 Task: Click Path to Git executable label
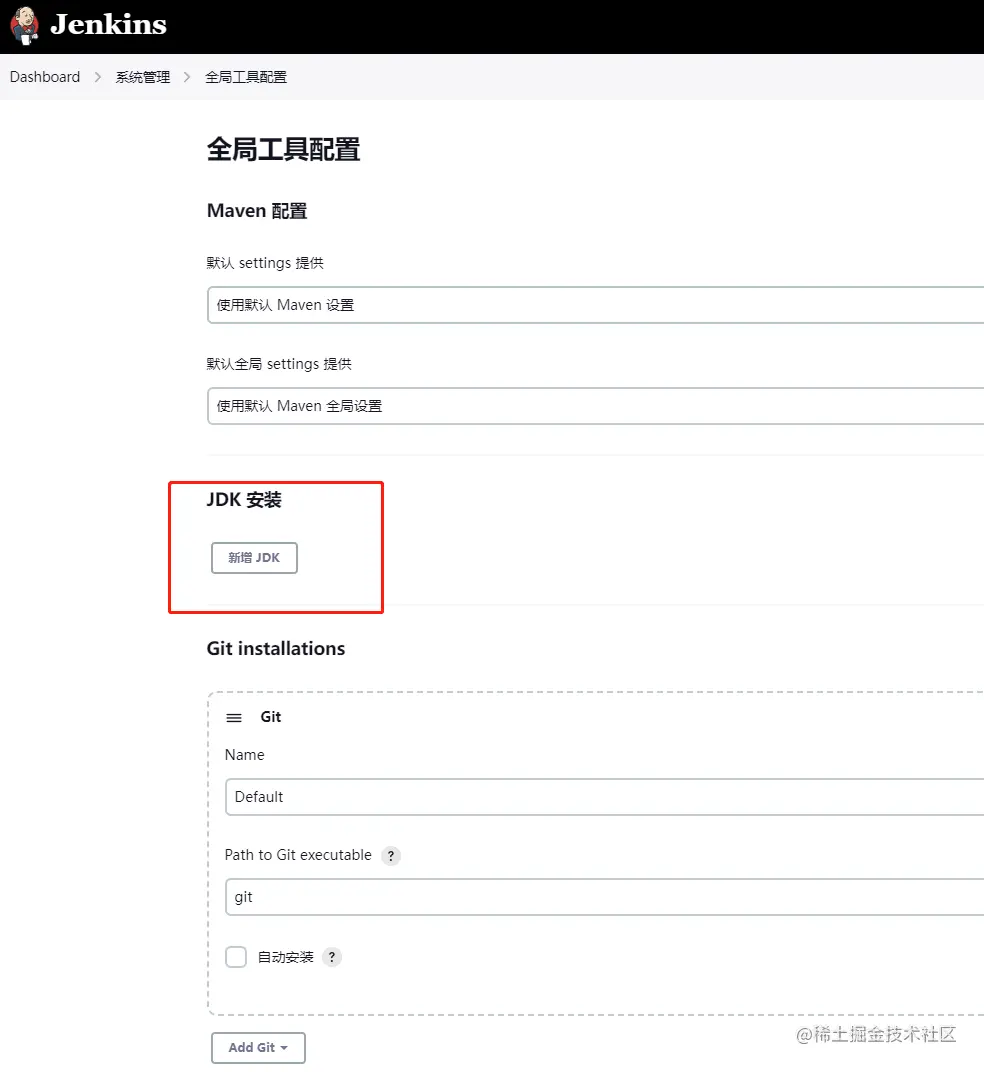click(x=298, y=855)
